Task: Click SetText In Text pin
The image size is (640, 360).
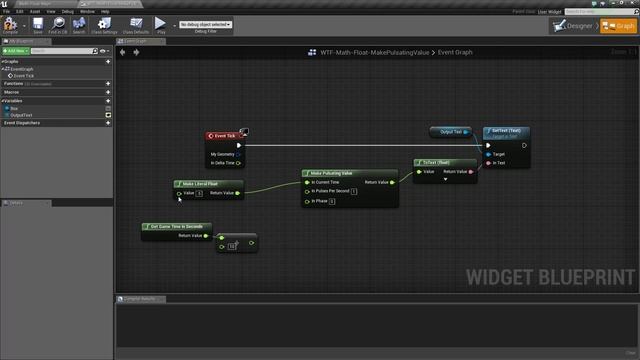Action: coord(488,163)
